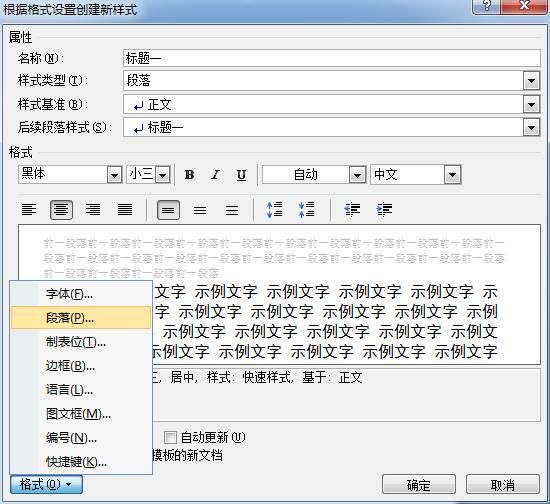Click the 确定 button
The height and width of the screenshot is (504, 550).
coord(419,485)
